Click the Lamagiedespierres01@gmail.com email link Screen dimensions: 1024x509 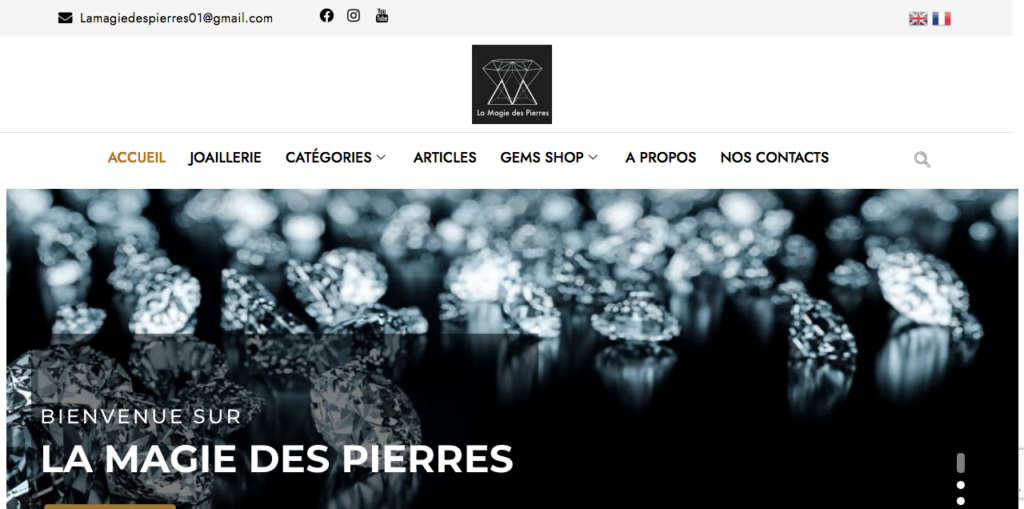[x=176, y=18]
